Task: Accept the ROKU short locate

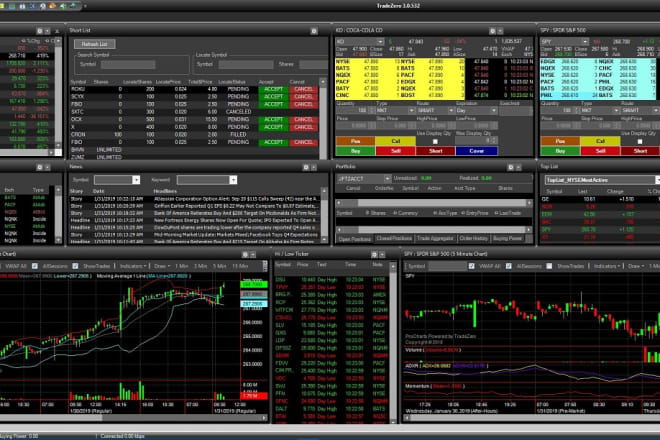Action: (274, 89)
